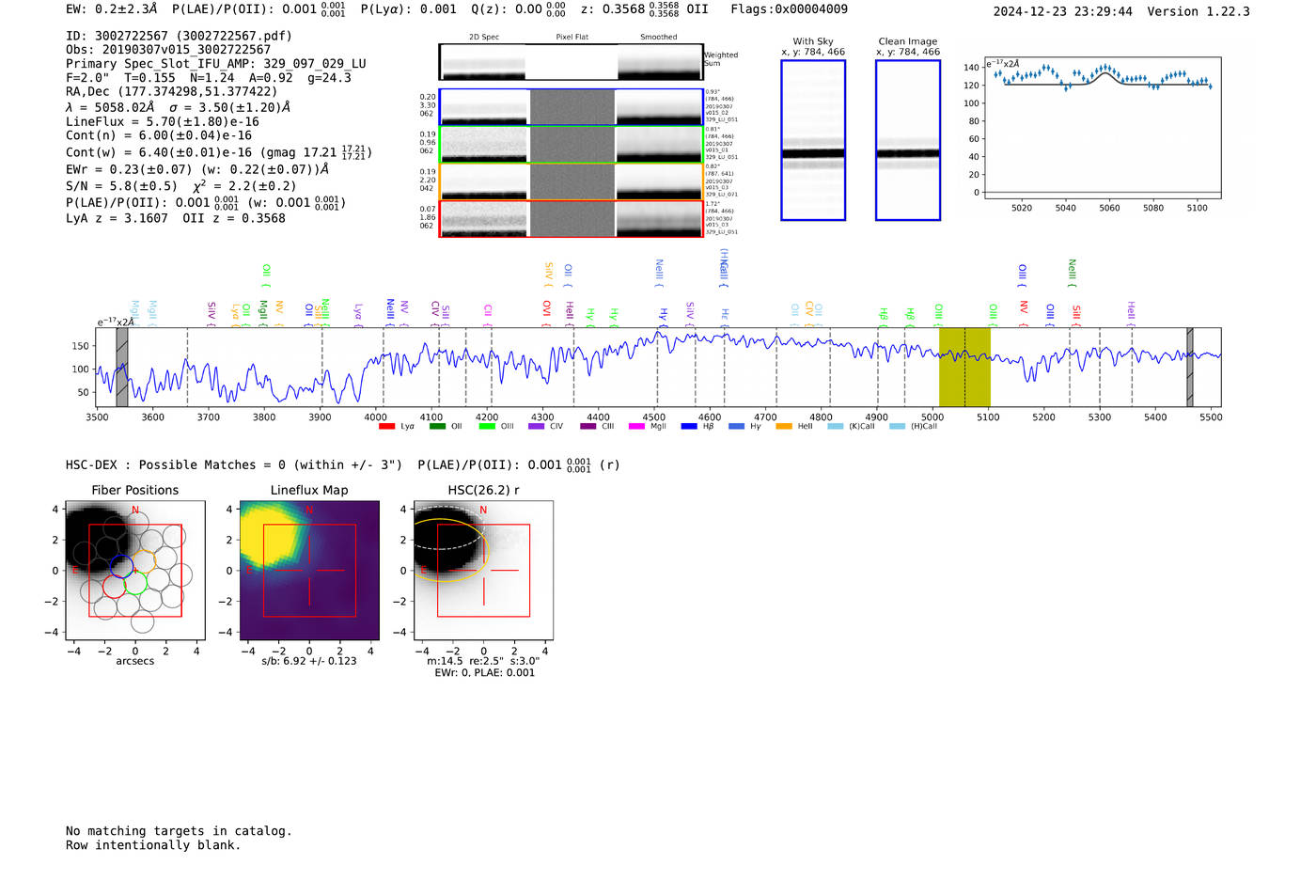
Task: Select the red-bordered 2D spectrum fiber row
Action: coord(571,219)
